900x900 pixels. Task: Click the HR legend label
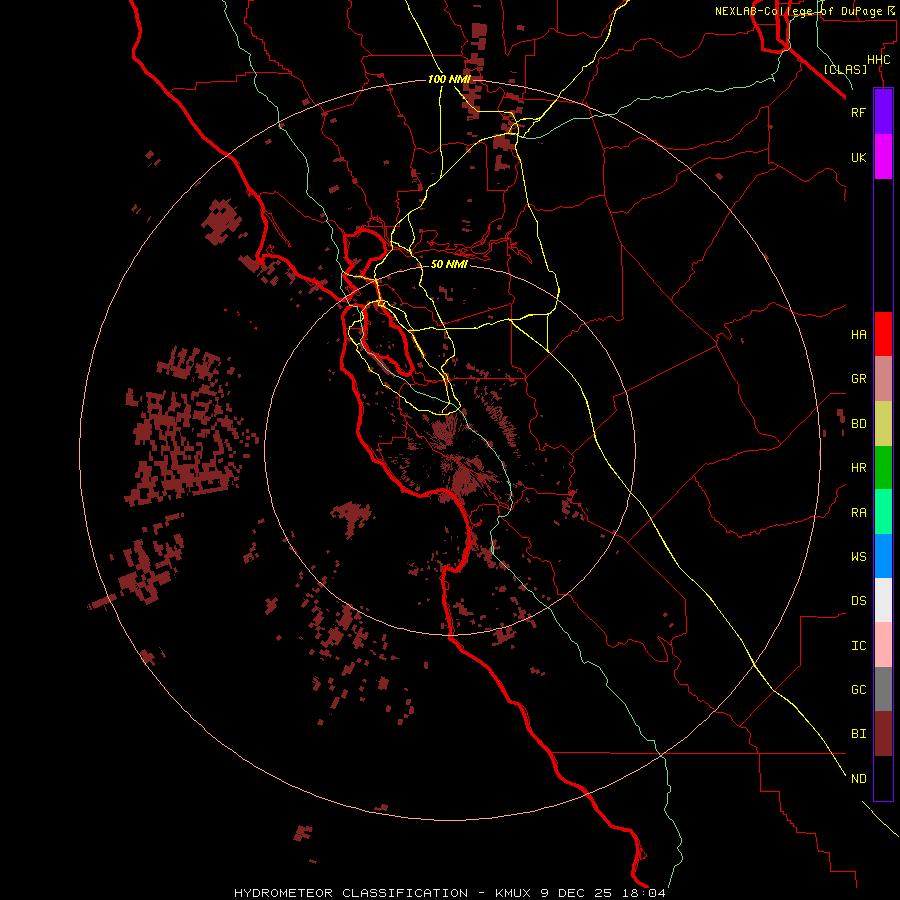click(859, 468)
